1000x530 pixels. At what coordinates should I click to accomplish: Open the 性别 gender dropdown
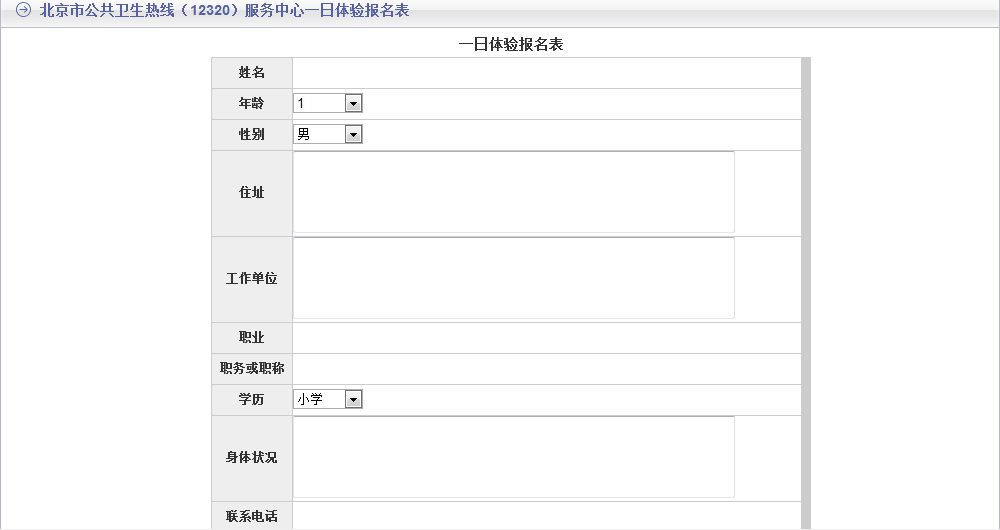(x=328, y=134)
